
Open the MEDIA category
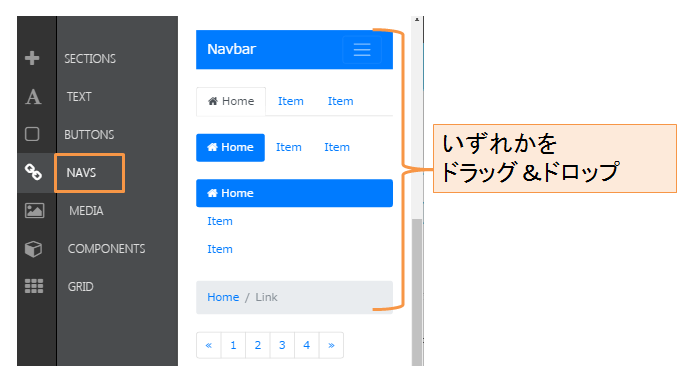tap(86, 211)
